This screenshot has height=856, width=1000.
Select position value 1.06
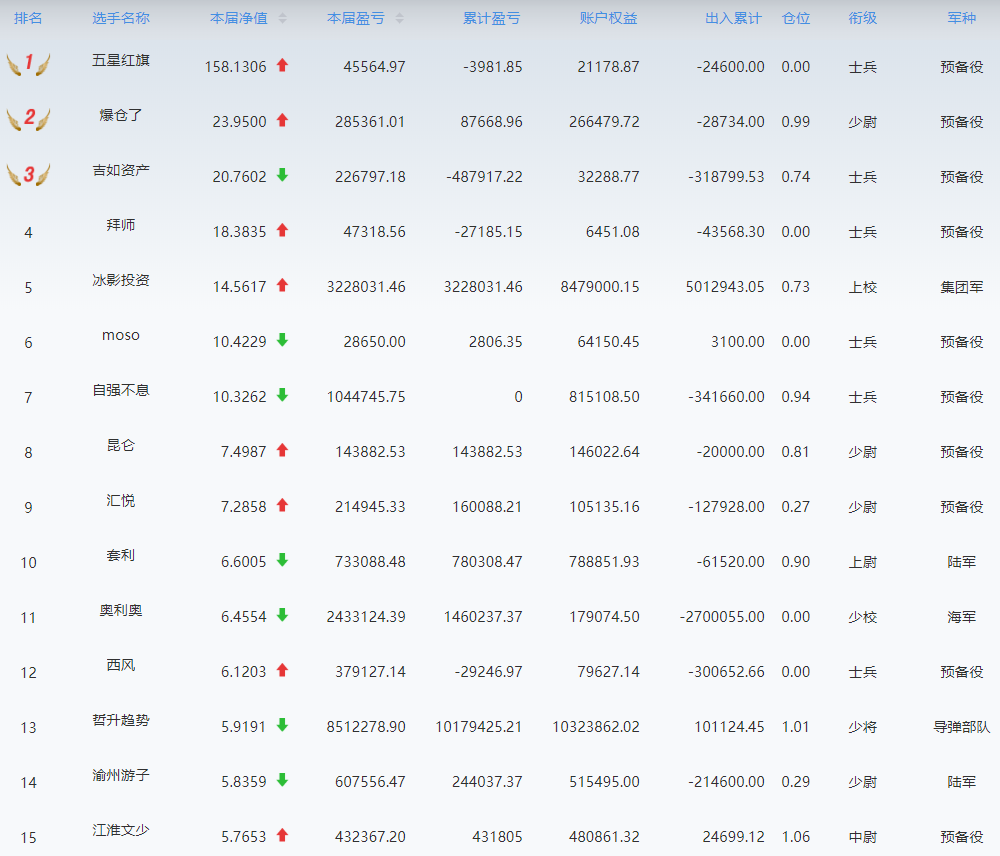click(796, 837)
